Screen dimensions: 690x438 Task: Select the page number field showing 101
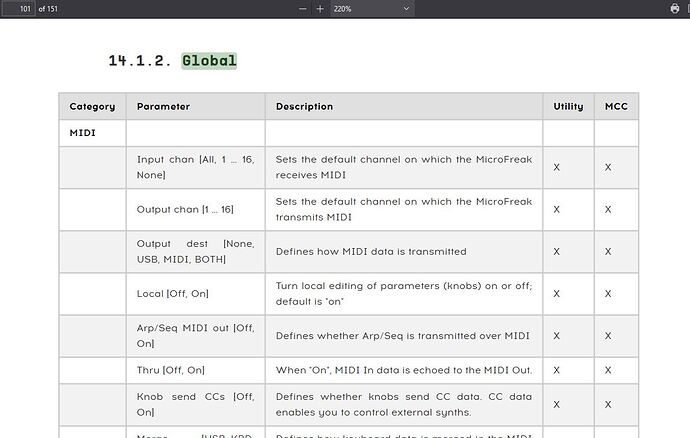click(19, 9)
